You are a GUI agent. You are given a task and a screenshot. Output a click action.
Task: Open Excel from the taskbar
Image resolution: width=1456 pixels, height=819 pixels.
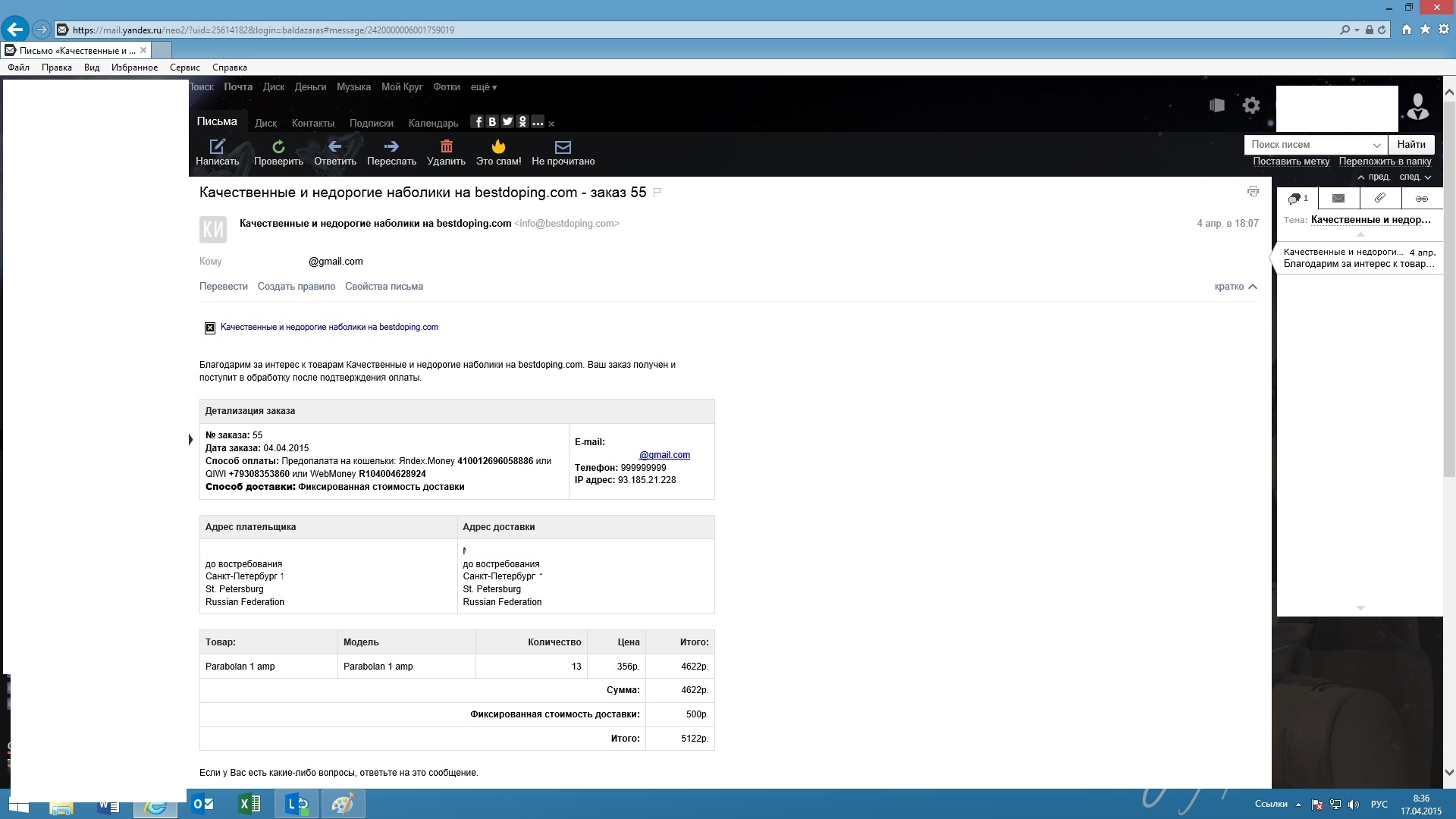click(x=249, y=804)
